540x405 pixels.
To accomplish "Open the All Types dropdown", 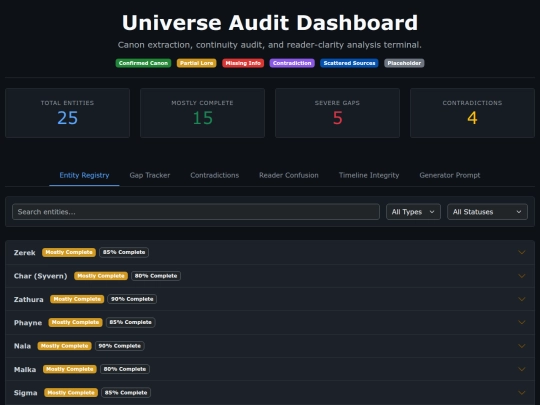I will click(x=413, y=212).
